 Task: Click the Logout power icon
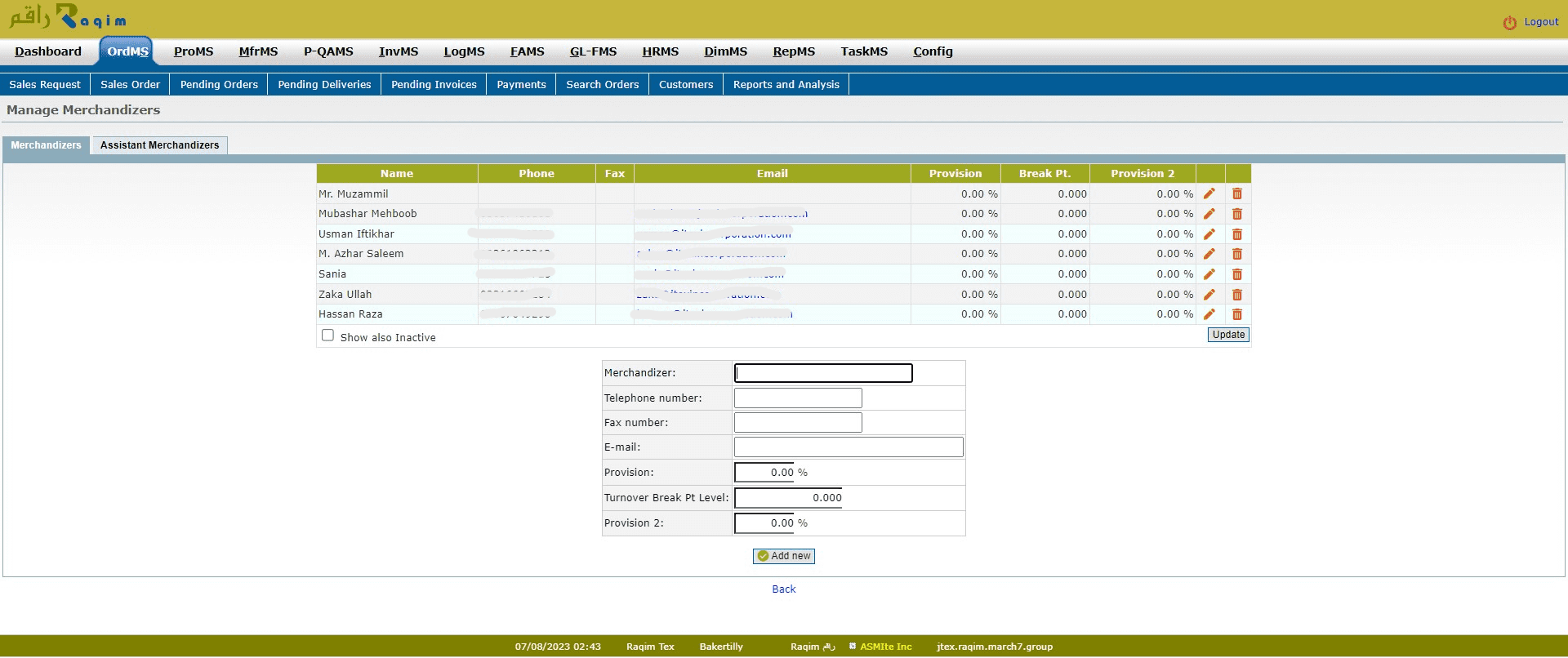tap(1509, 23)
